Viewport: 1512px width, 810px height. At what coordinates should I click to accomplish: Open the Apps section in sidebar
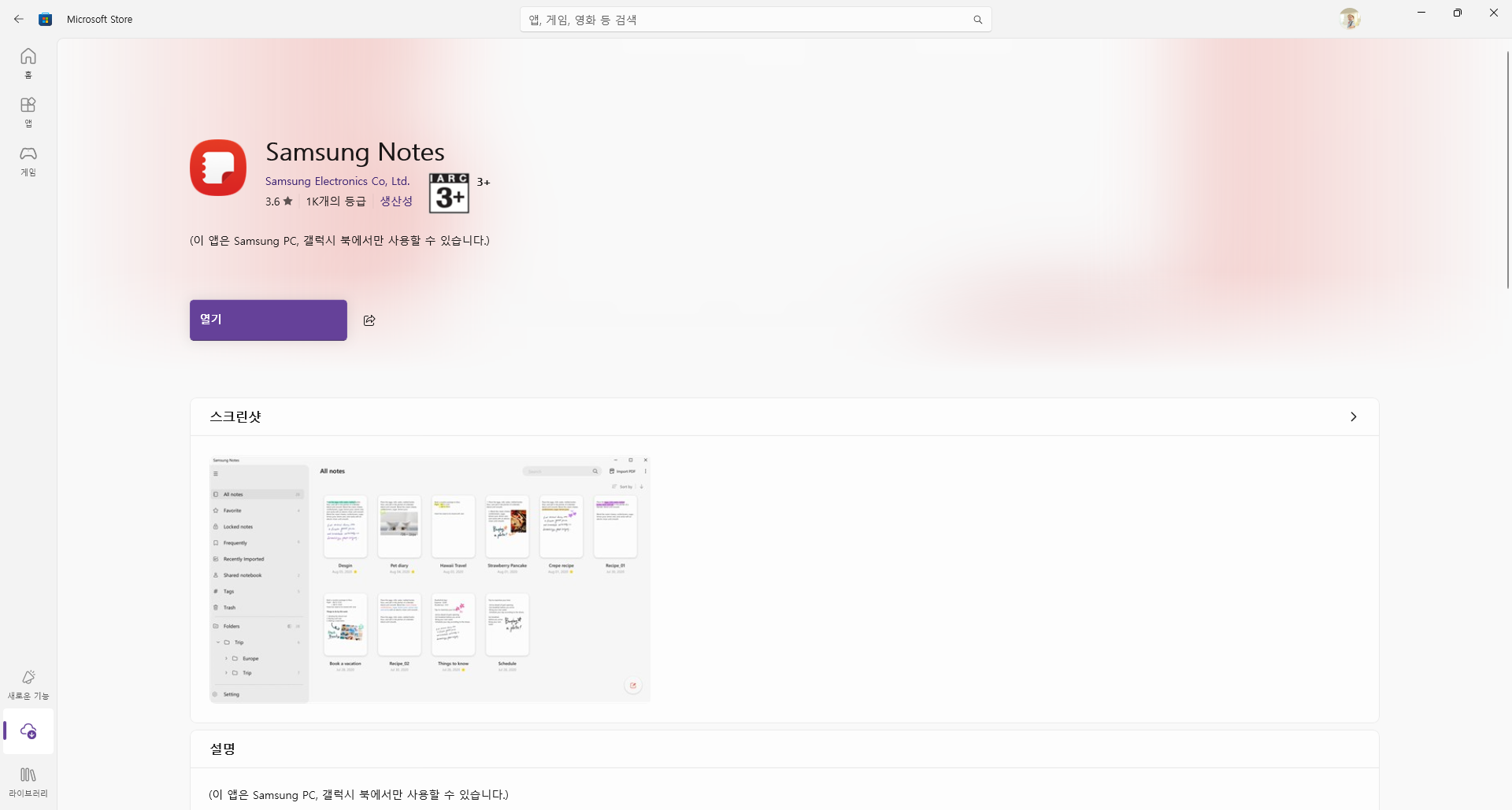pos(28,112)
